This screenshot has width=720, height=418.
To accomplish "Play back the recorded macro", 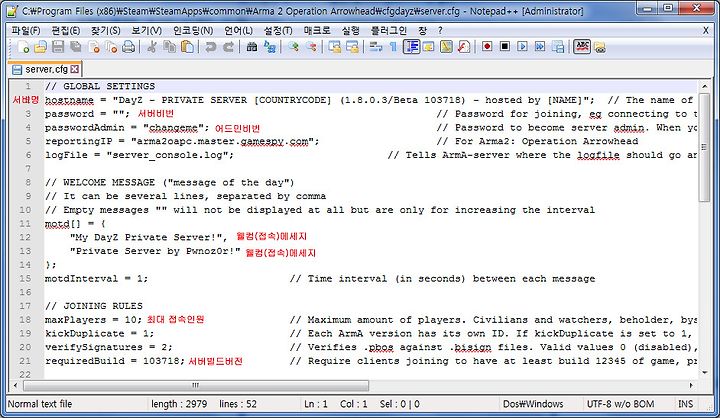I will (x=523, y=47).
